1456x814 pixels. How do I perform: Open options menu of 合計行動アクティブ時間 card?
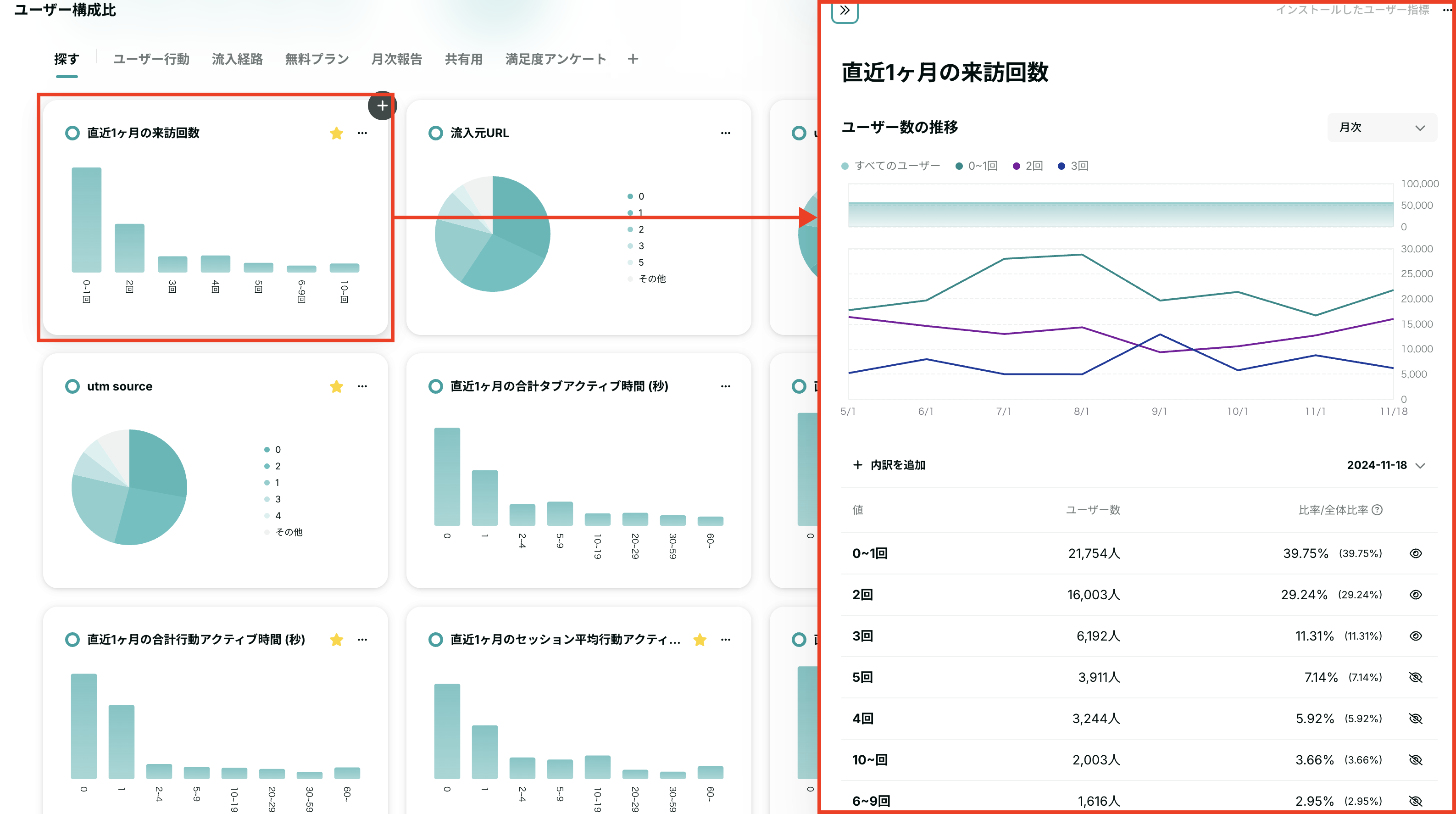coord(362,639)
